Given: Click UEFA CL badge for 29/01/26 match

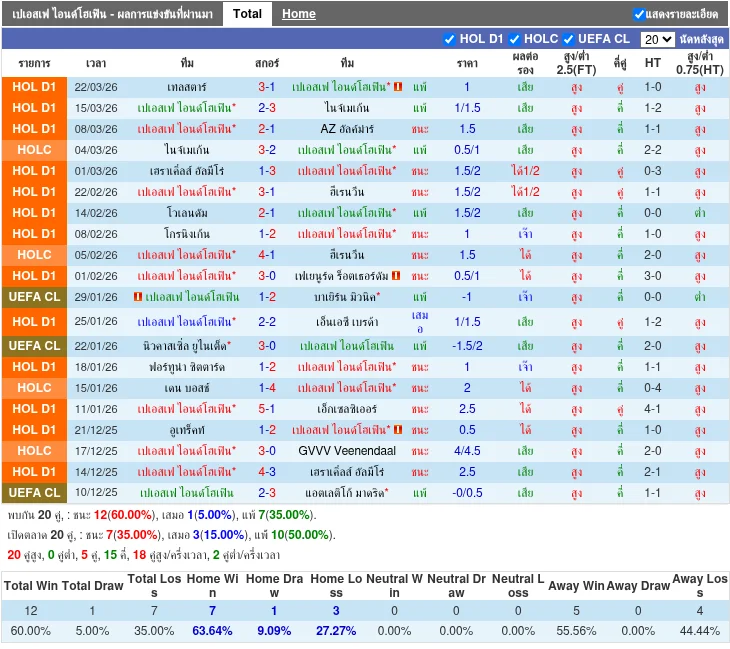Looking at the screenshot, I should tap(34, 297).
